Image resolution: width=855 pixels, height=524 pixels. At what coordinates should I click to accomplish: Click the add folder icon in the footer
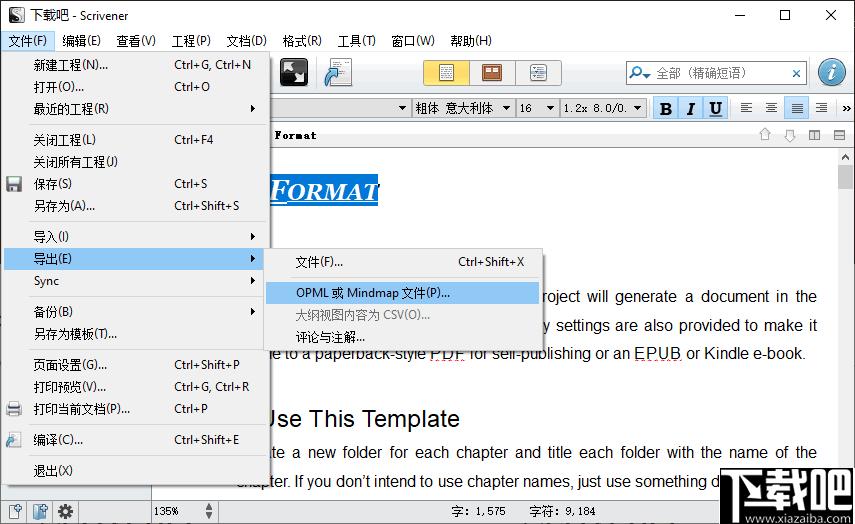click(x=40, y=511)
